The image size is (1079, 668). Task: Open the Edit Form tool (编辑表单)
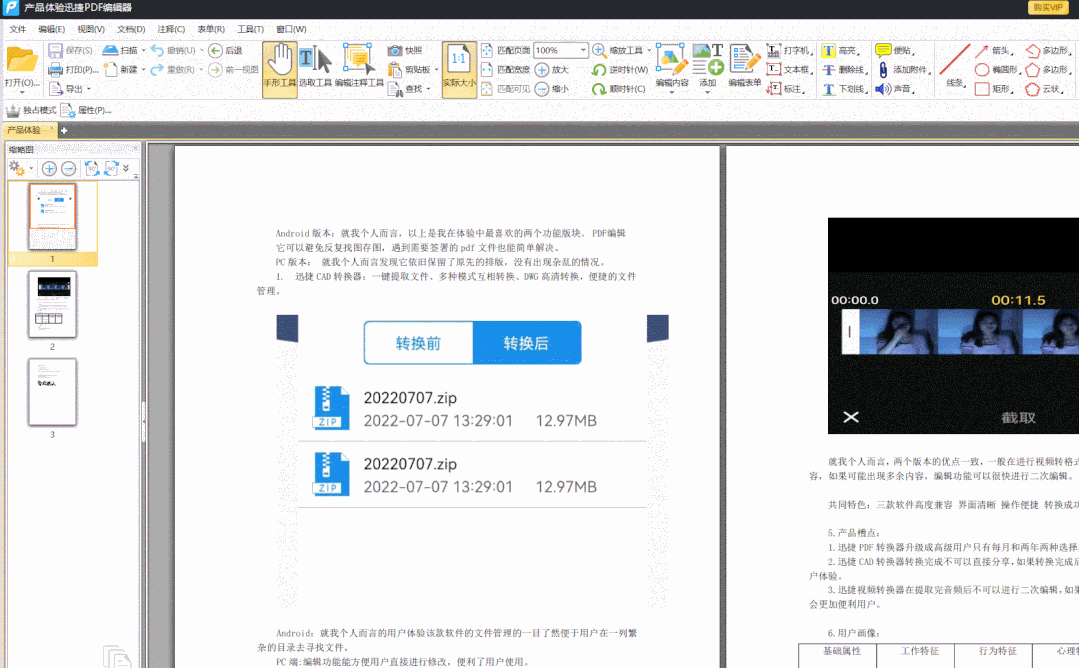point(745,66)
